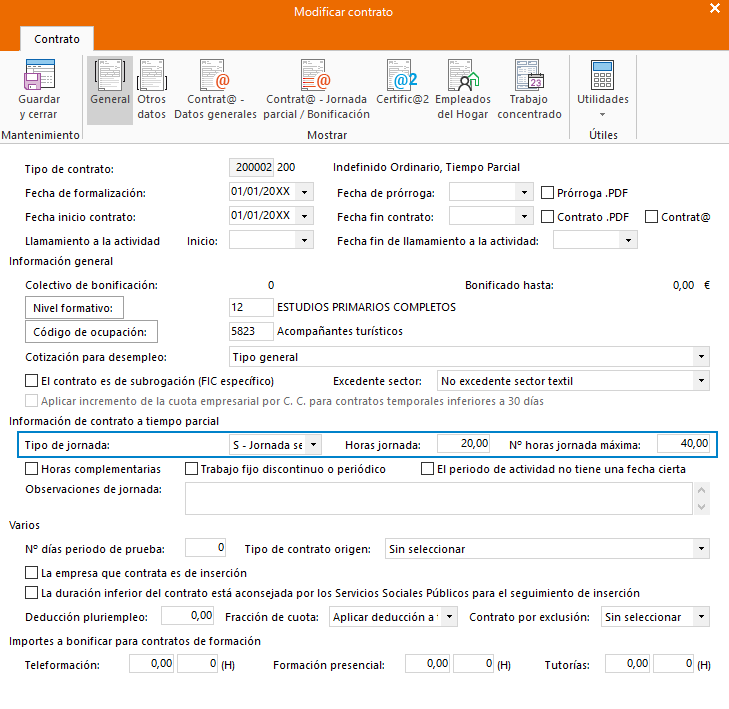
Task: Click Nº días periodo de prueba field
Action: tap(205, 548)
